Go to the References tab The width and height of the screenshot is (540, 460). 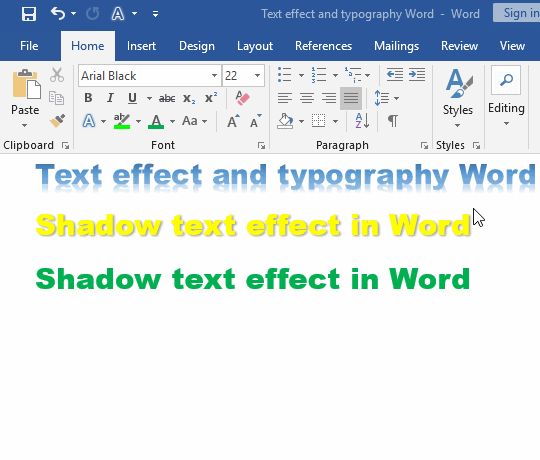point(323,46)
